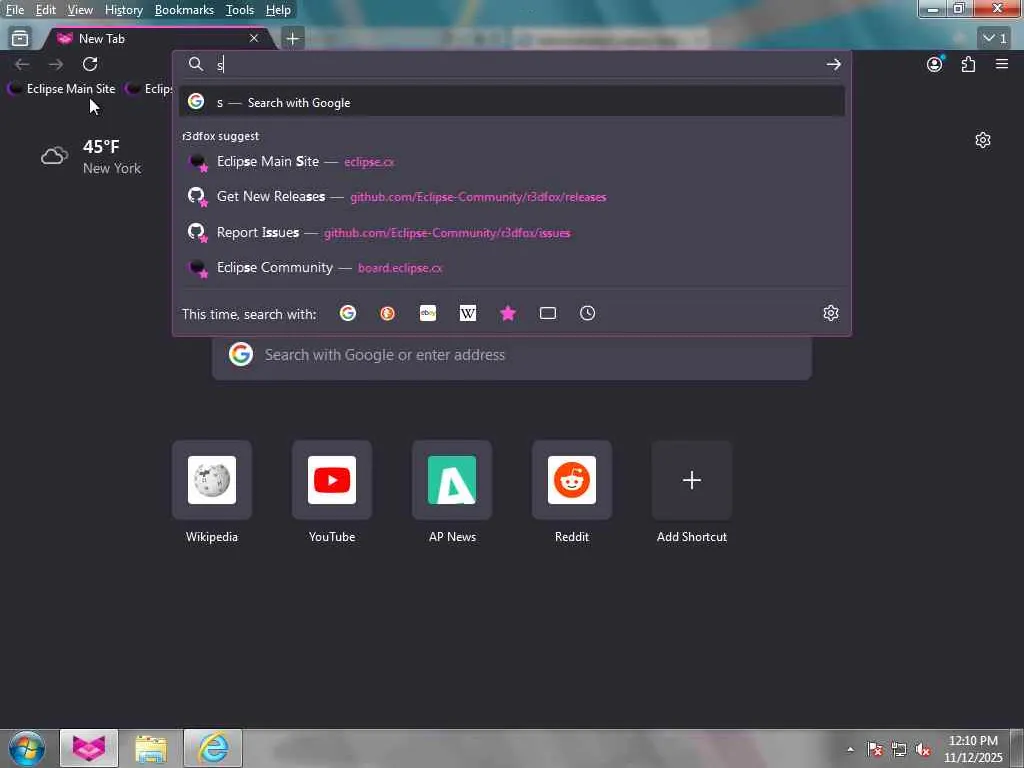Open Eclipse Community suggestion board.eclipse.cx
This screenshot has height=768, width=1024.
(x=512, y=268)
